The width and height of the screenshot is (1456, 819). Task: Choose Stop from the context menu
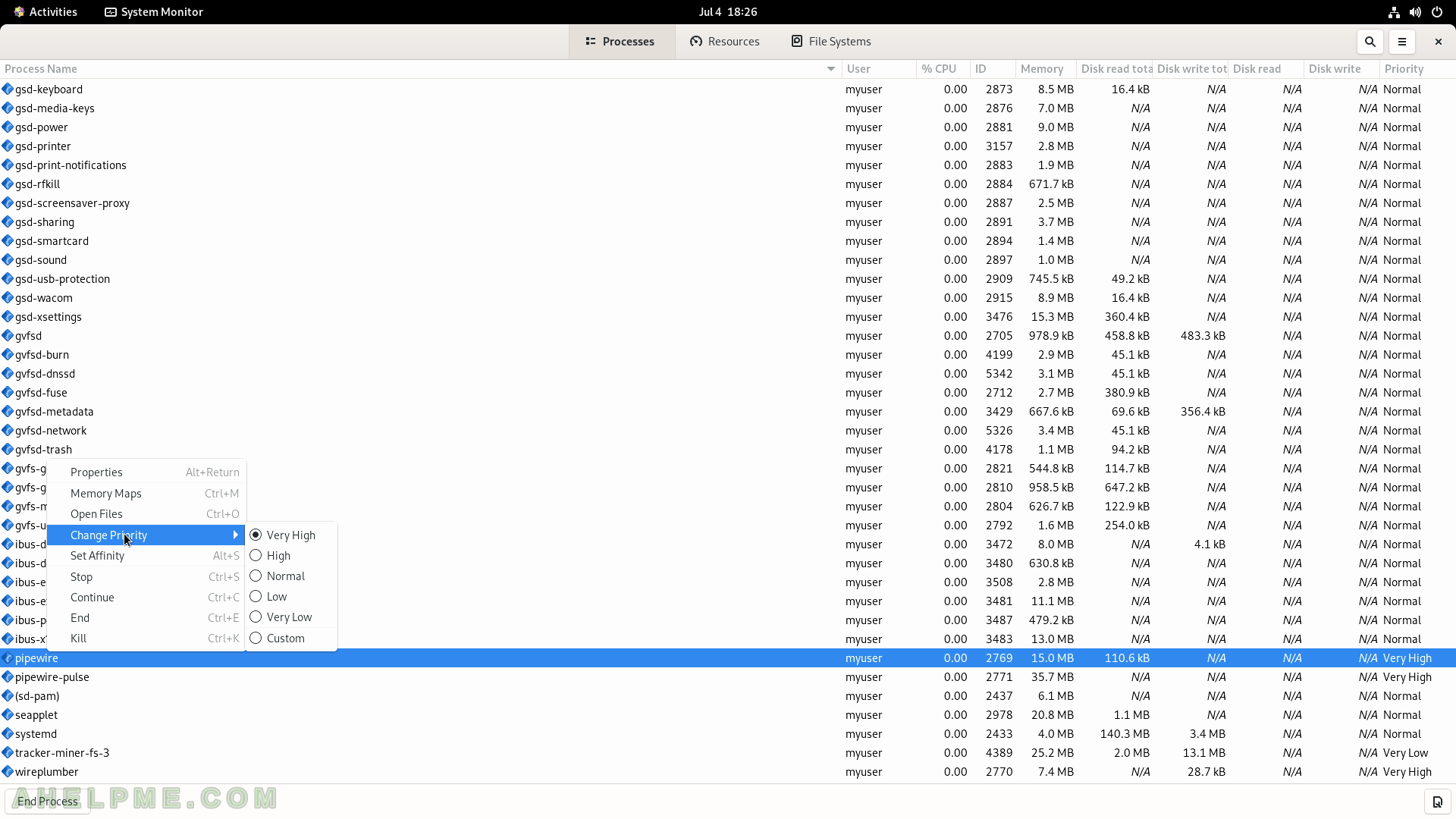pos(146,576)
